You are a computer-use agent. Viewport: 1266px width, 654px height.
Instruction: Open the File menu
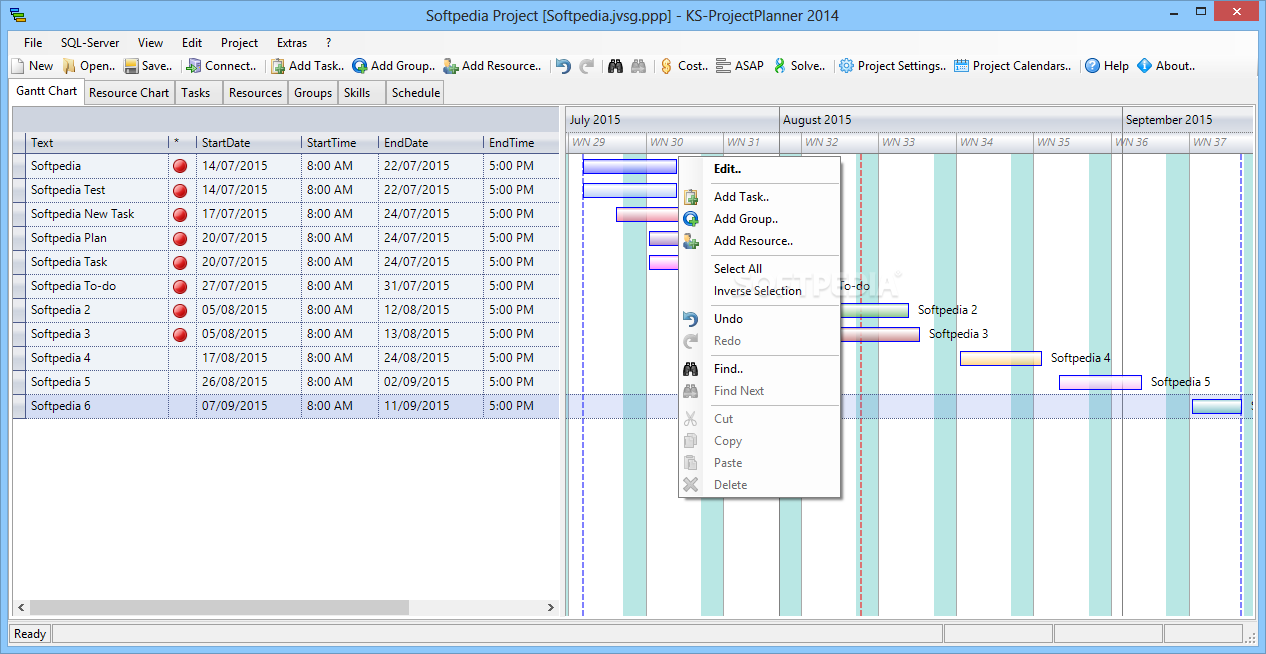(33, 43)
